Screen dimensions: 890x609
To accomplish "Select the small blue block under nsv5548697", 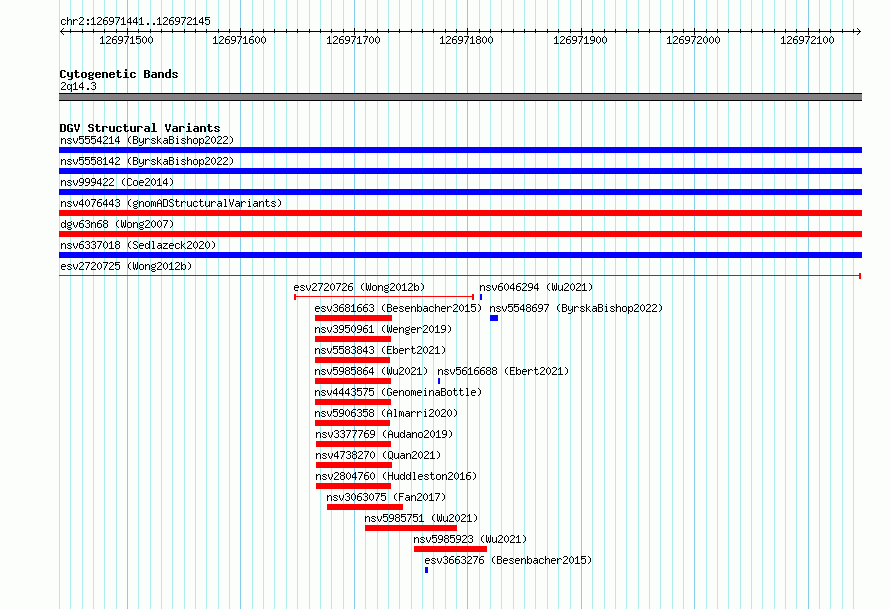I will [494, 318].
